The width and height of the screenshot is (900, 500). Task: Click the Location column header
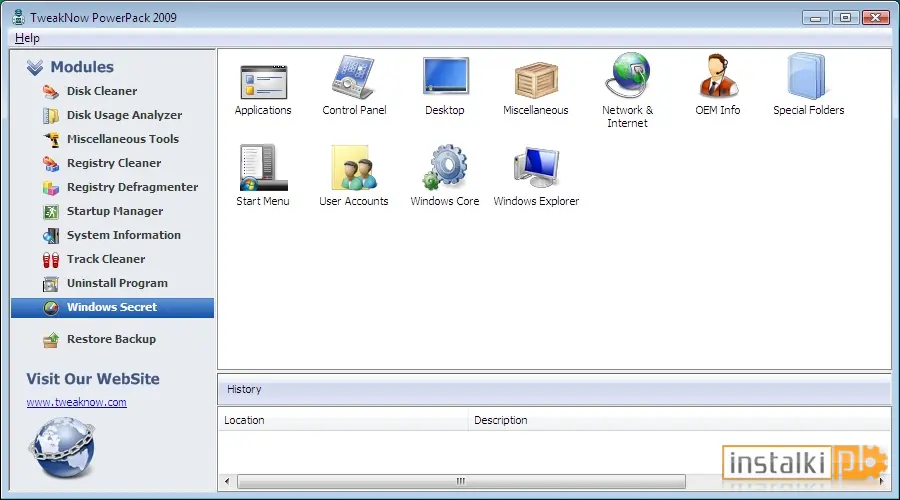(343, 420)
